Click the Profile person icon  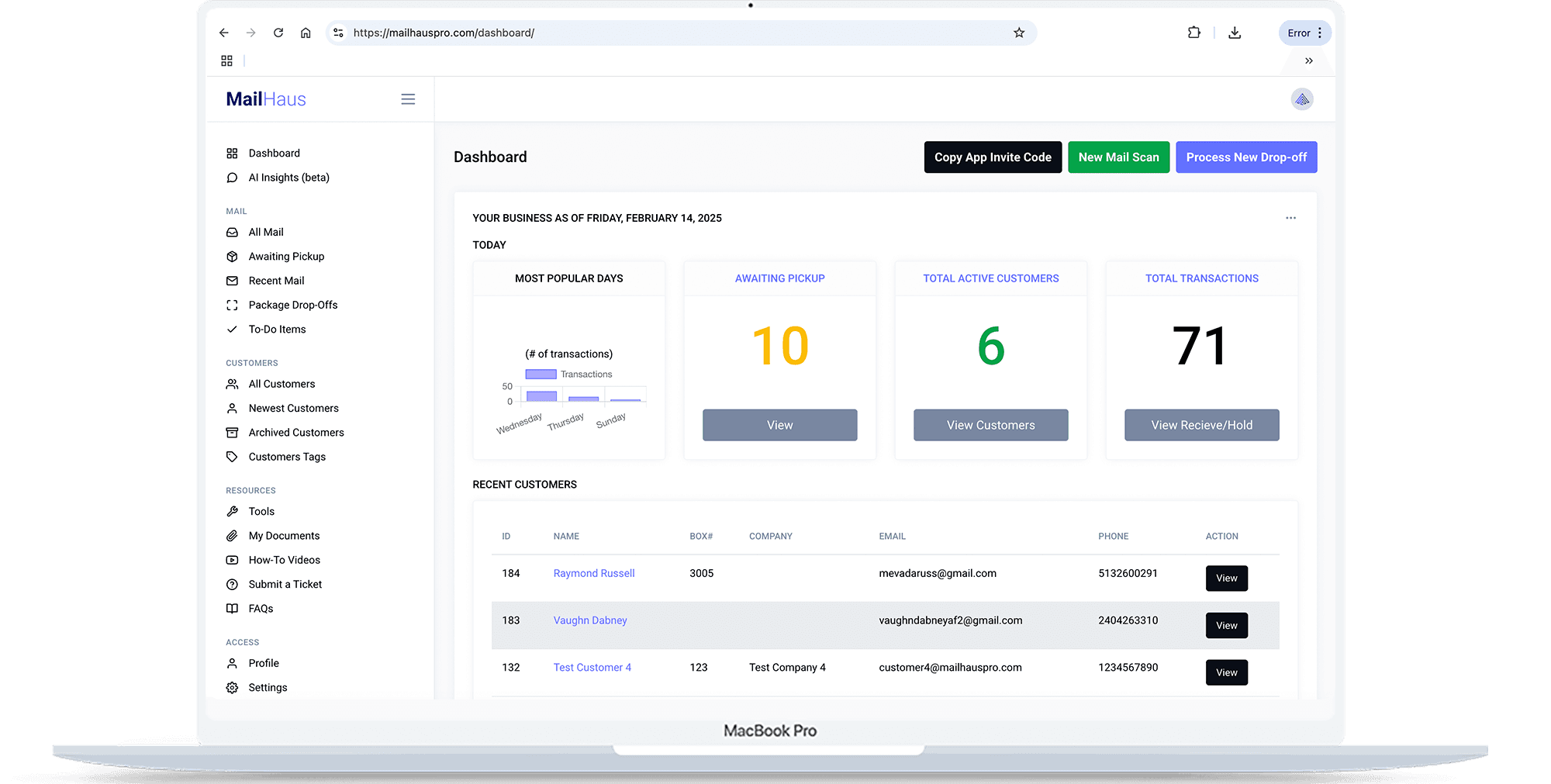(x=232, y=663)
